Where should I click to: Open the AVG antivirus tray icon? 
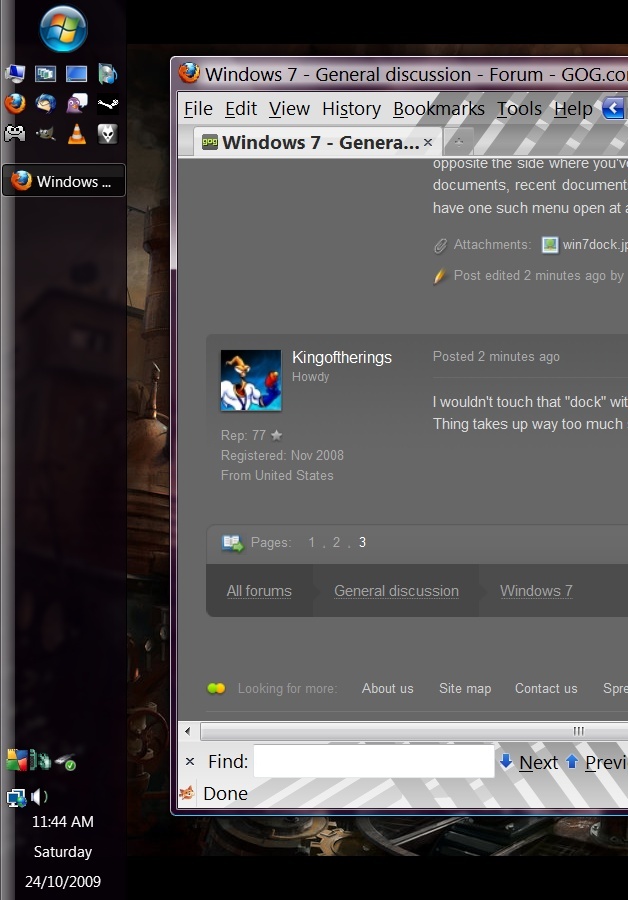tap(17, 759)
